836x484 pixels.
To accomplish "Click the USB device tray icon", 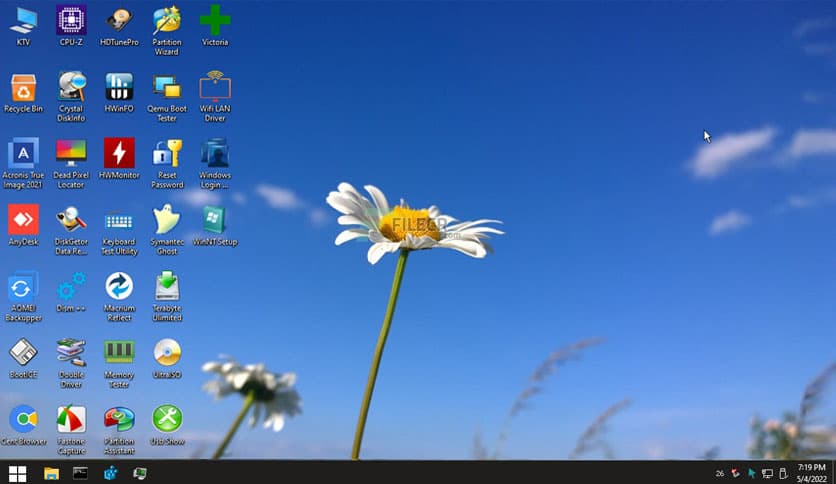I will coord(783,473).
